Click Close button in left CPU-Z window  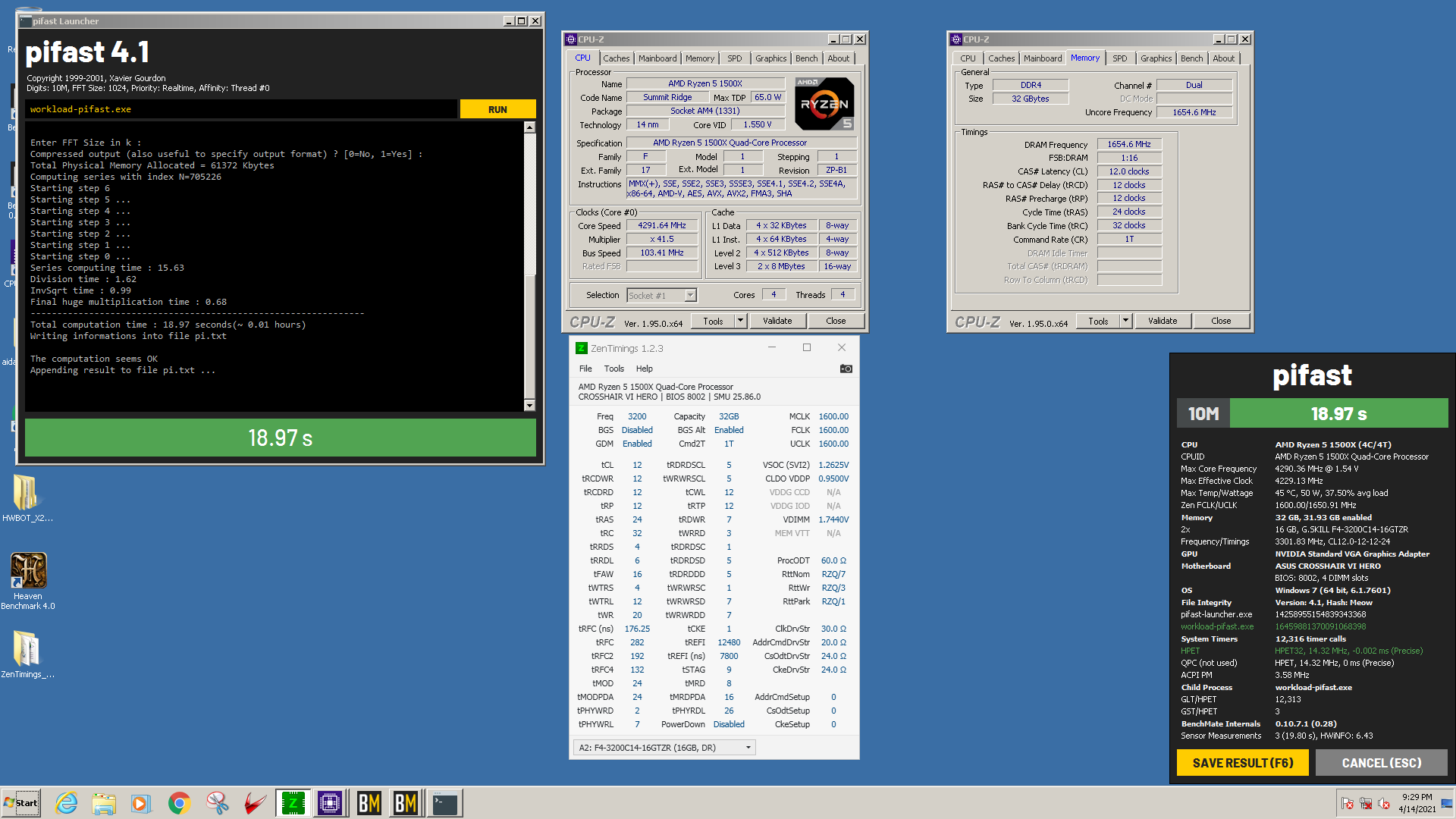(x=836, y=322)
